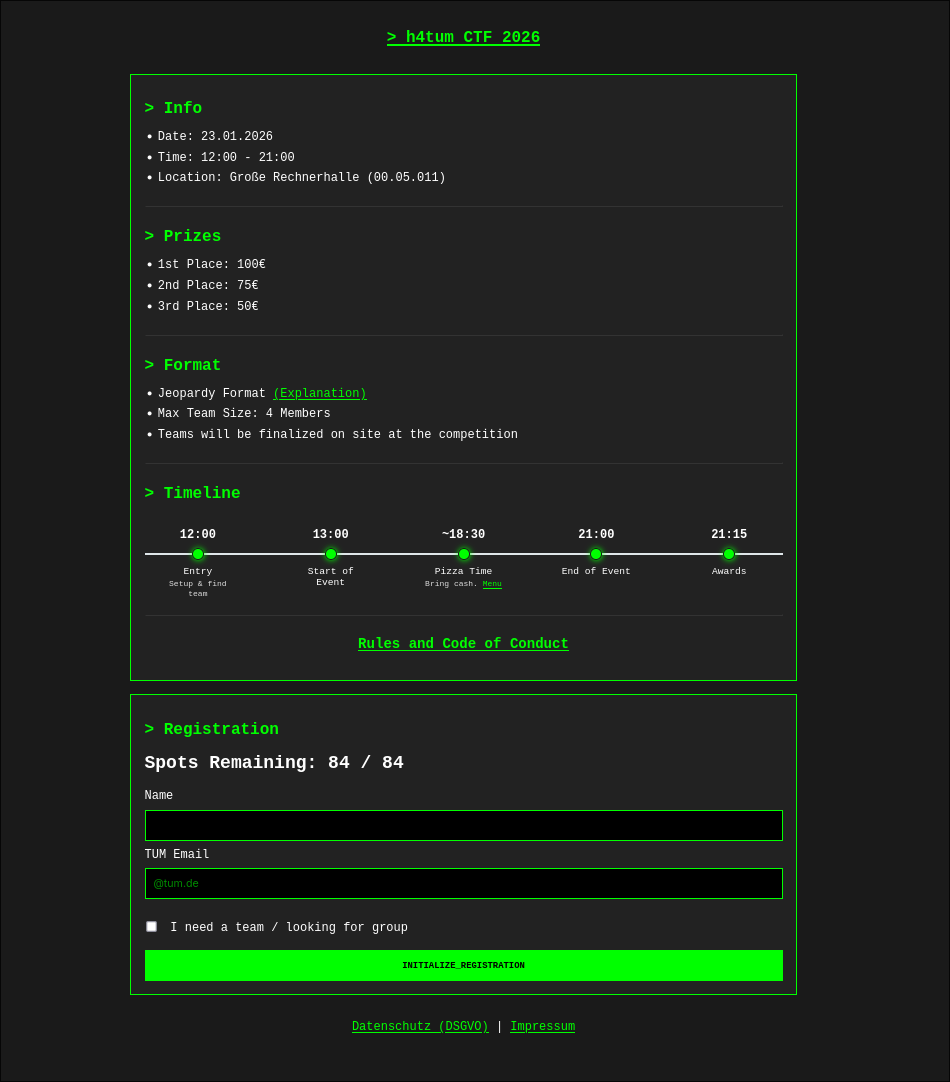Click the 21:15 Awards timeline dot
Image resolution: width=950 pixels, height=1082 pixels.
tap(729, 553)
